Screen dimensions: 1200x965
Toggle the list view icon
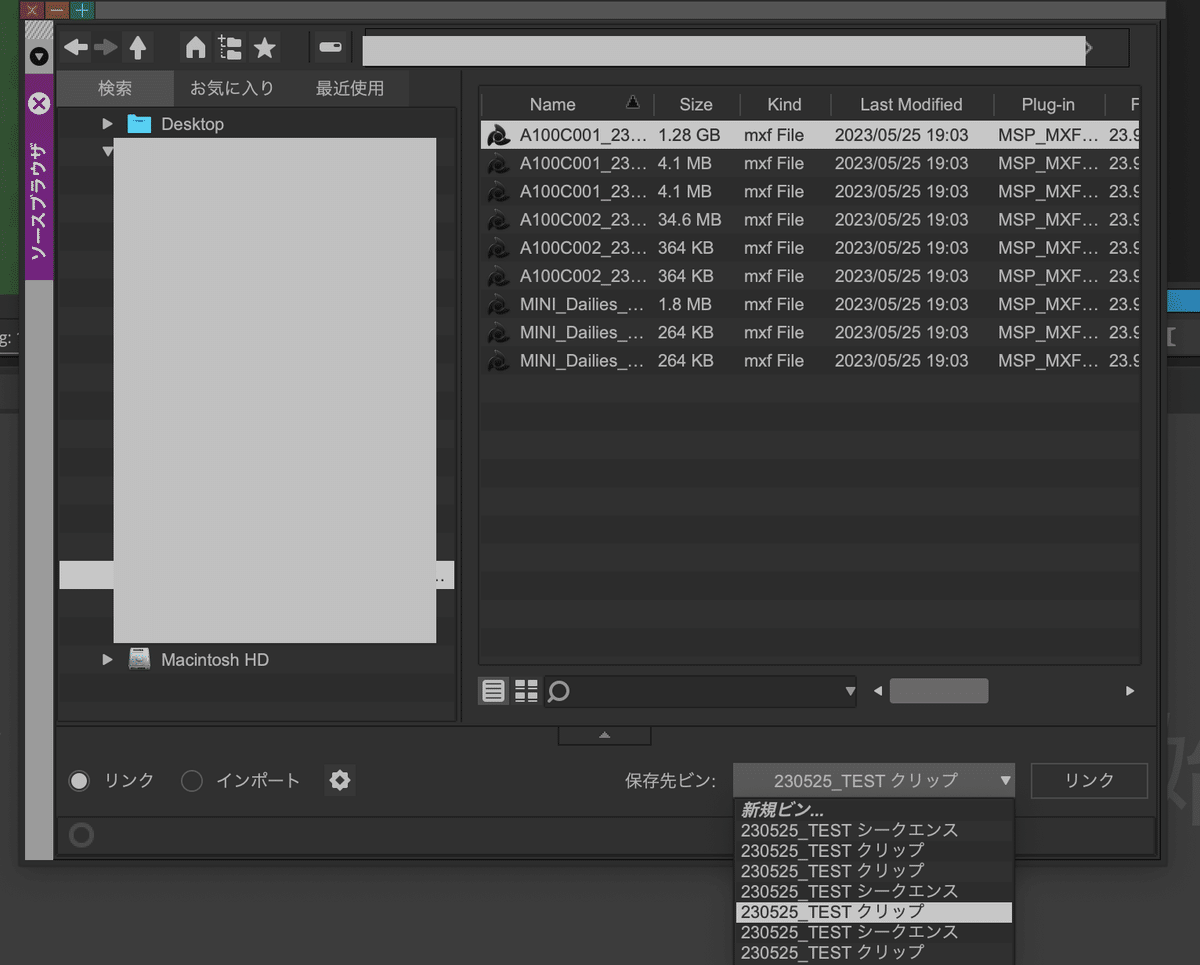(493, 691)
